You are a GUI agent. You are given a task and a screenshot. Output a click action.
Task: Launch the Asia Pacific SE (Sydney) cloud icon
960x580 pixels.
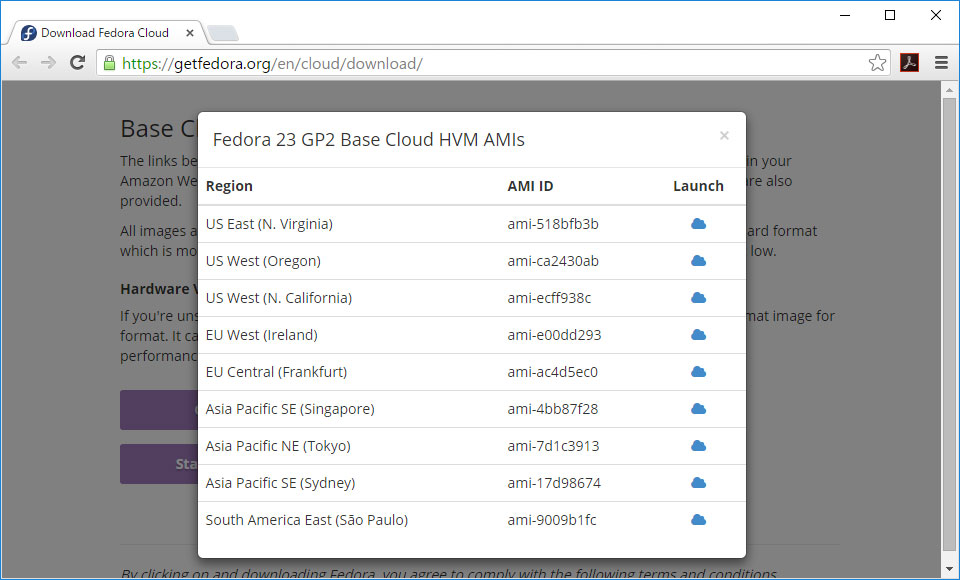tap(698, 483)
